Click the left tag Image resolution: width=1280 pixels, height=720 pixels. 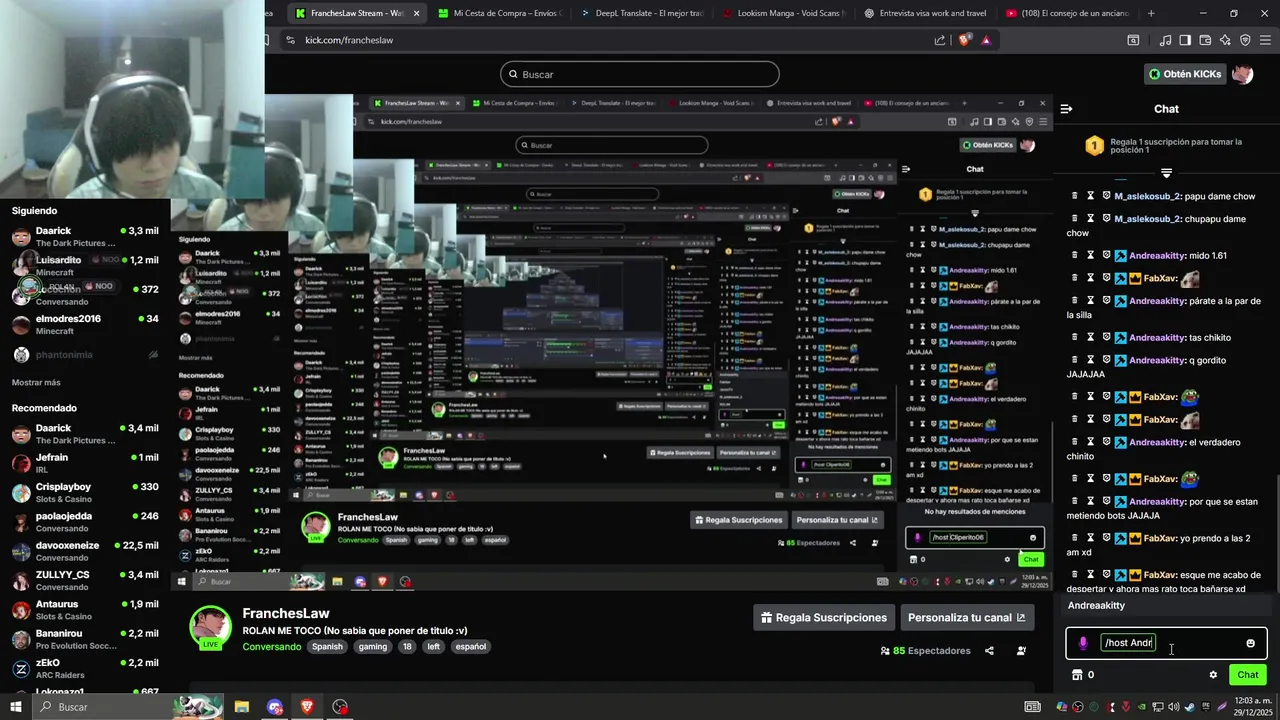coord(434,647)
